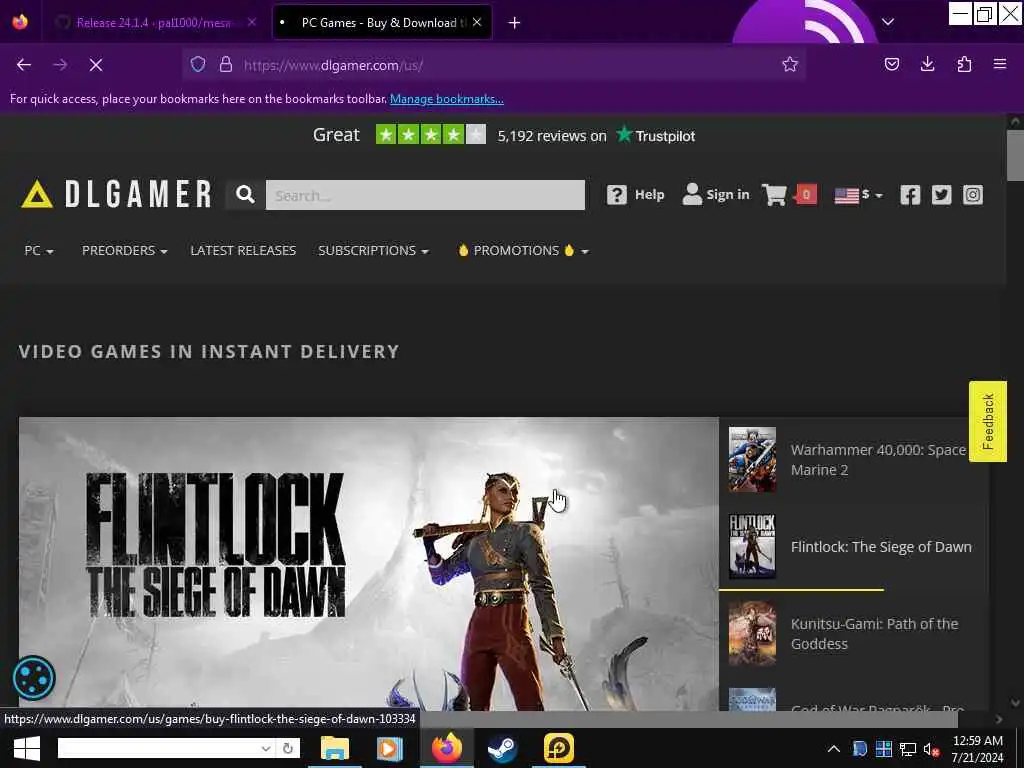
Task: Select Warhammer 40,000: Space Marine 2
Action: point(878,460)
